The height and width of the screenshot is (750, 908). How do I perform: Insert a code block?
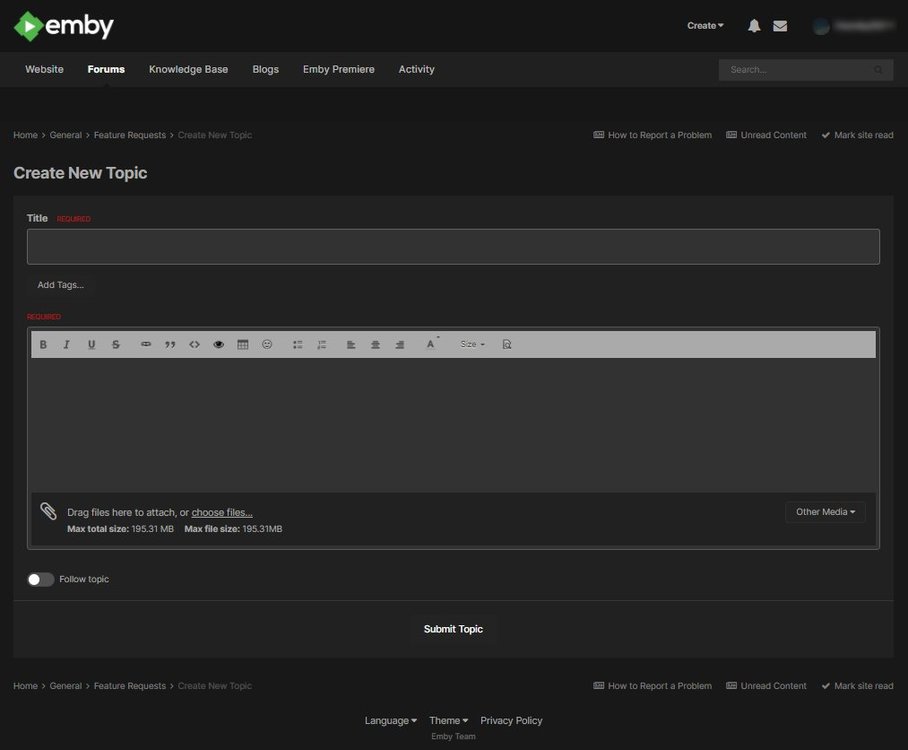195,345
